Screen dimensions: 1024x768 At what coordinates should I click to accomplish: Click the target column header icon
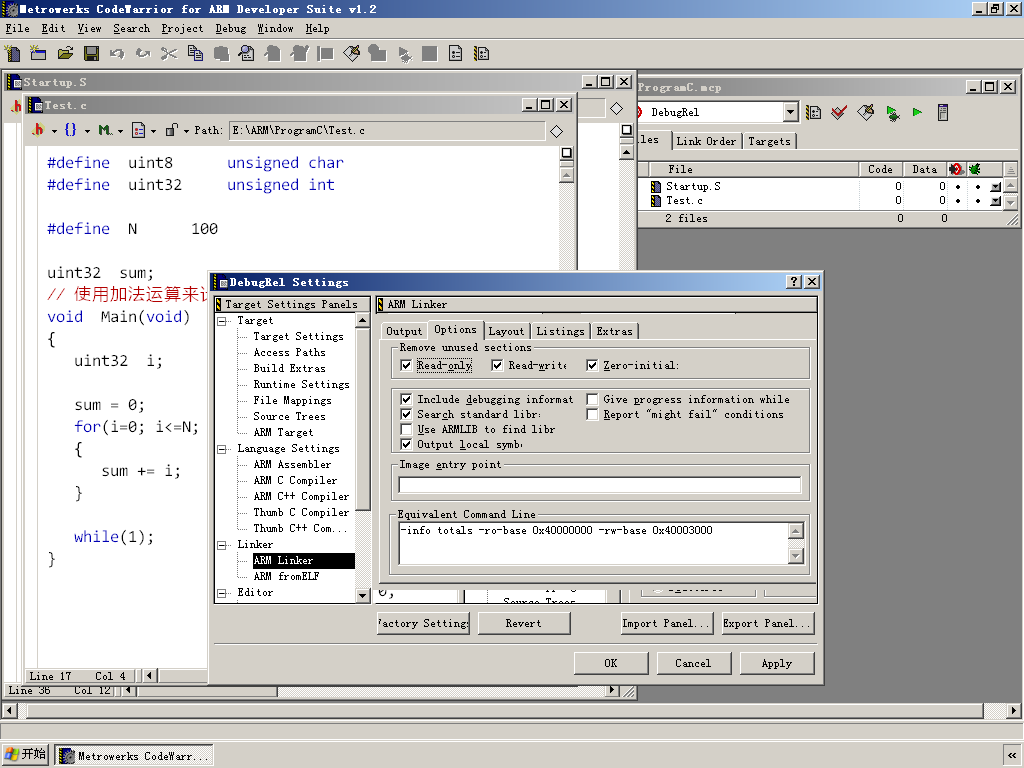coord(955,169)
